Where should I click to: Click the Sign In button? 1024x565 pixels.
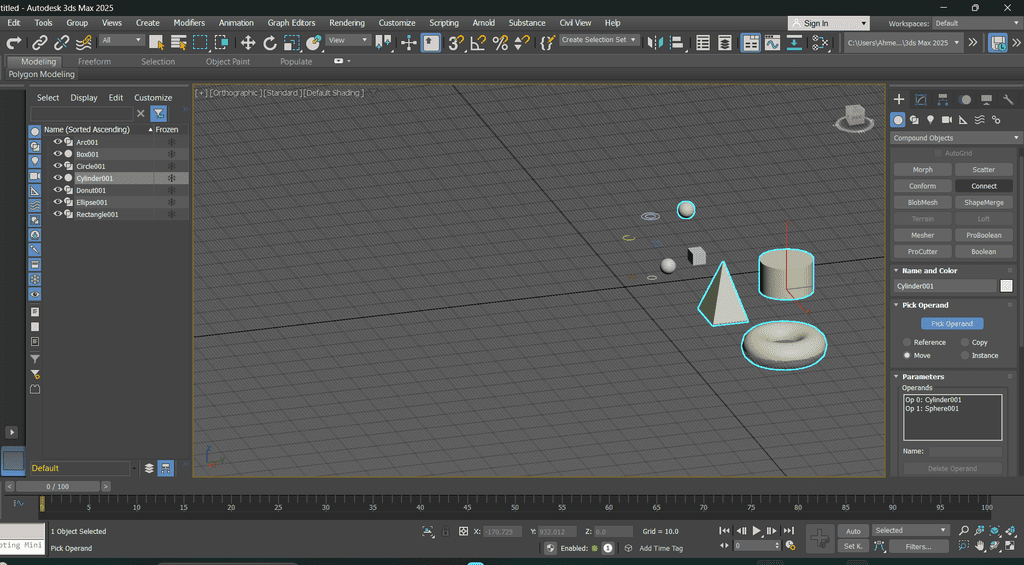point(829,24)
